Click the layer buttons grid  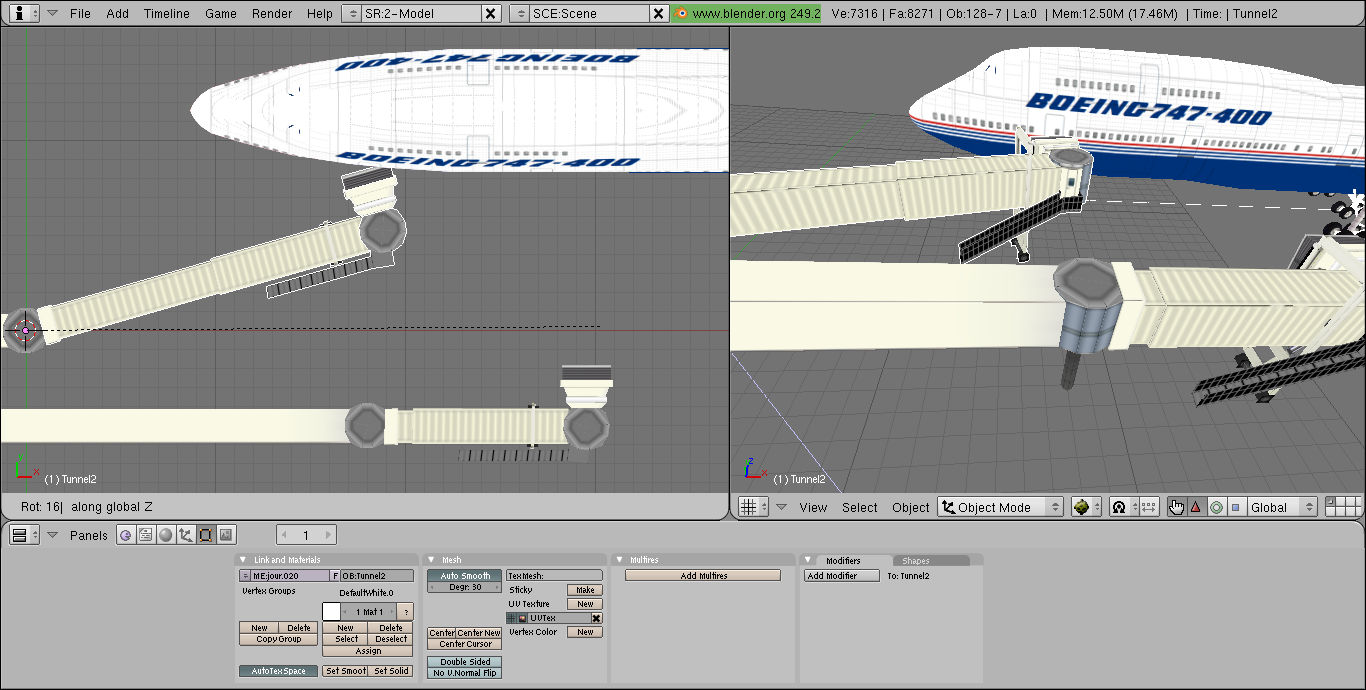tap(1345, 507)
